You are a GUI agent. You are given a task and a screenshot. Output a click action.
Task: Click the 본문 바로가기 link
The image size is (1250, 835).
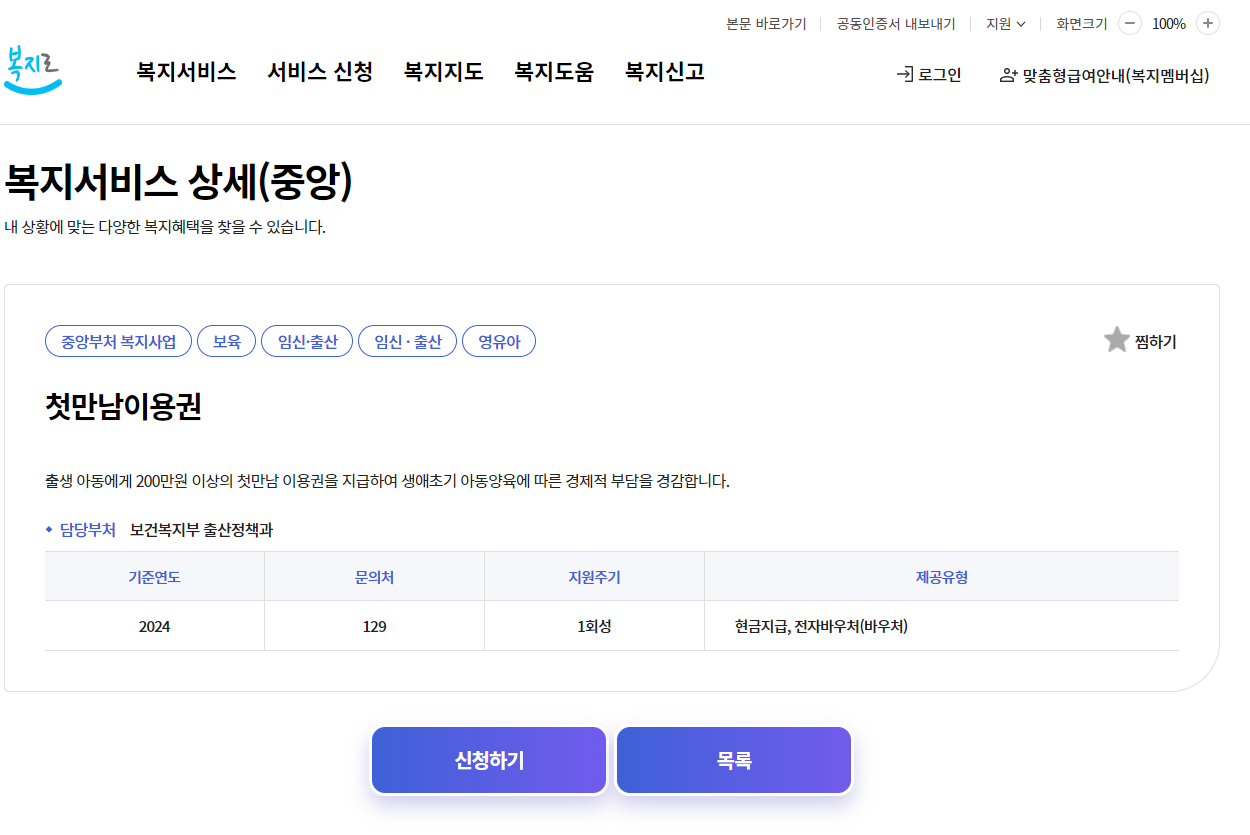click(766, 23)
